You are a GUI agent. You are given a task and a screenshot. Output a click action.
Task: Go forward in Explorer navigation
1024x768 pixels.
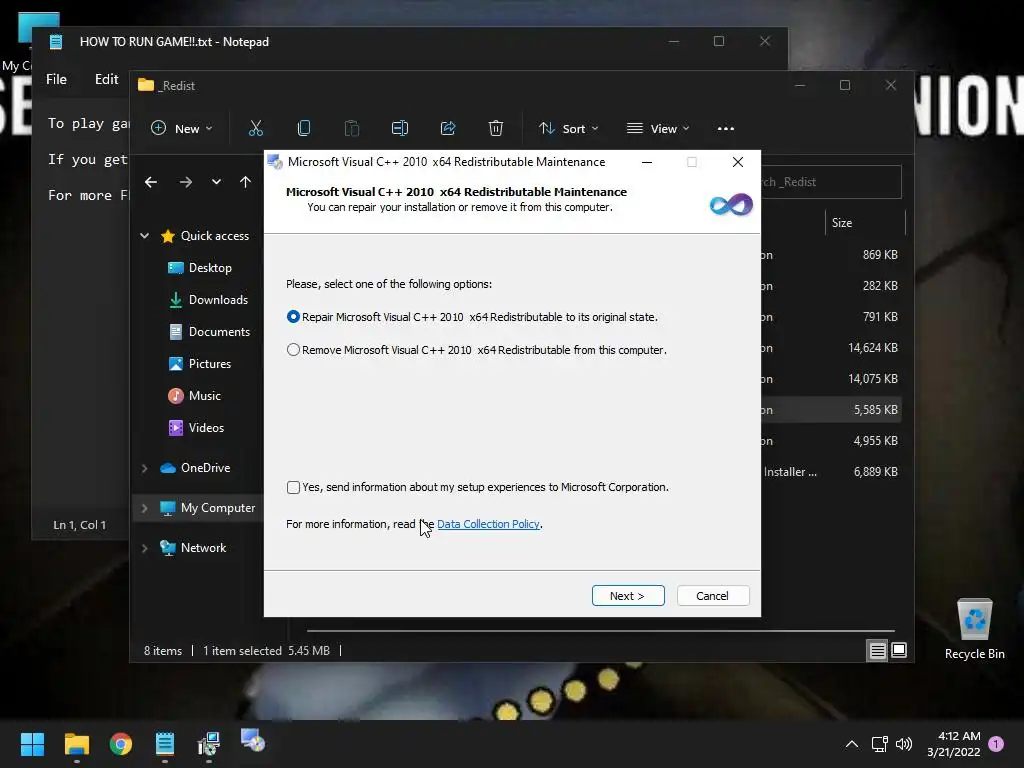185,182
